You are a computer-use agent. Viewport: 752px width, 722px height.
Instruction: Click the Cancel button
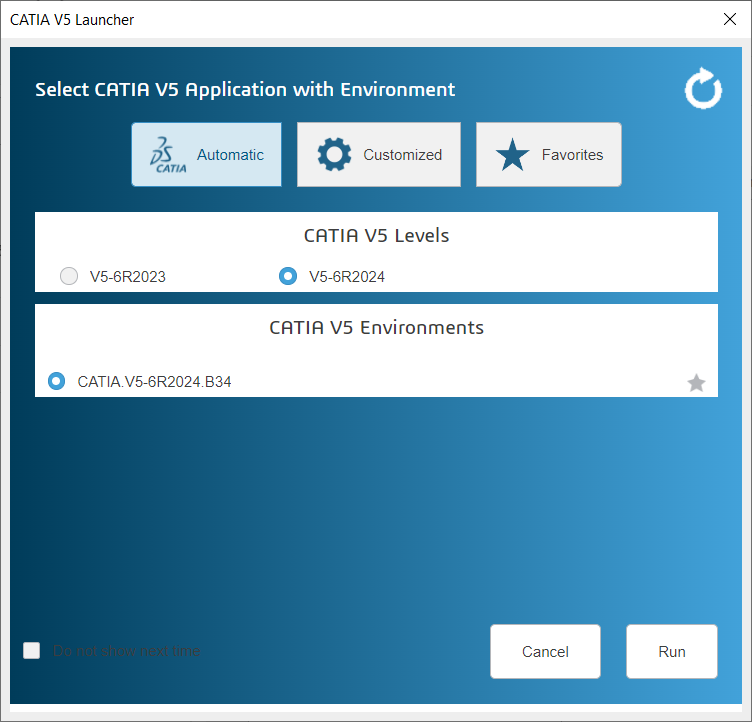(x=545, y=651)
